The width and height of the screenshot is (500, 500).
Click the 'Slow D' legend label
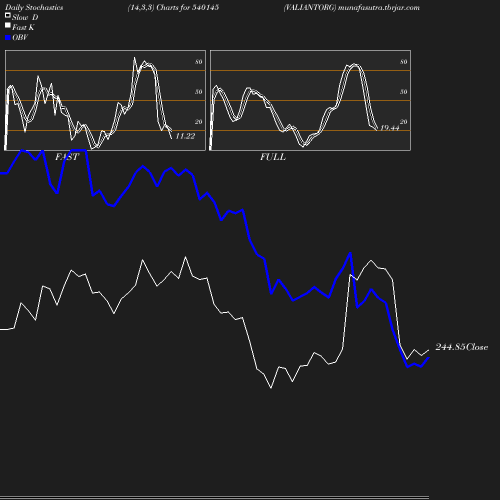tap(25, 17)
